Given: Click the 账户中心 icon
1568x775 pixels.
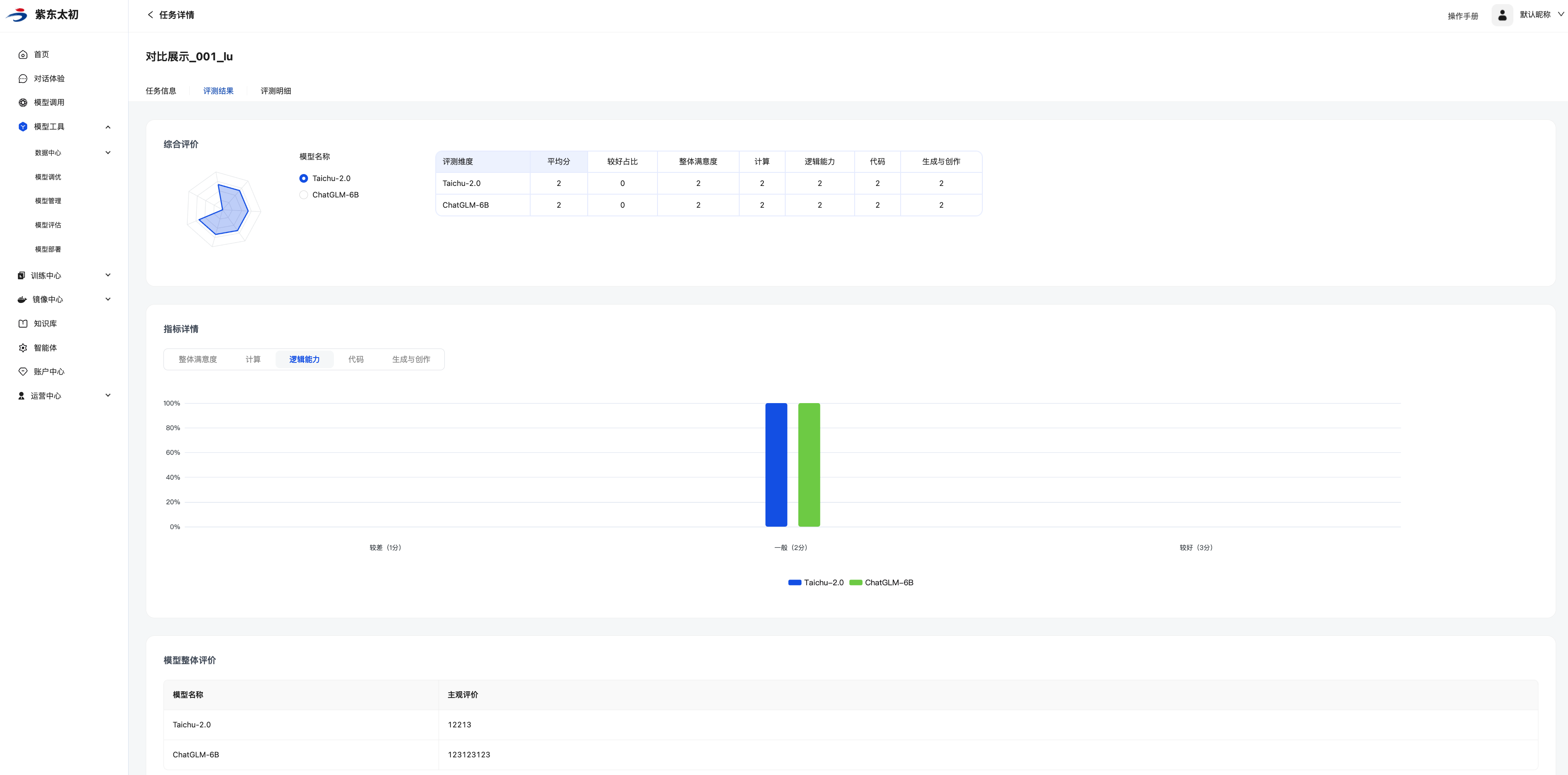Looking at the screenshot, I should pyautogui.click(x=23, y=371).
